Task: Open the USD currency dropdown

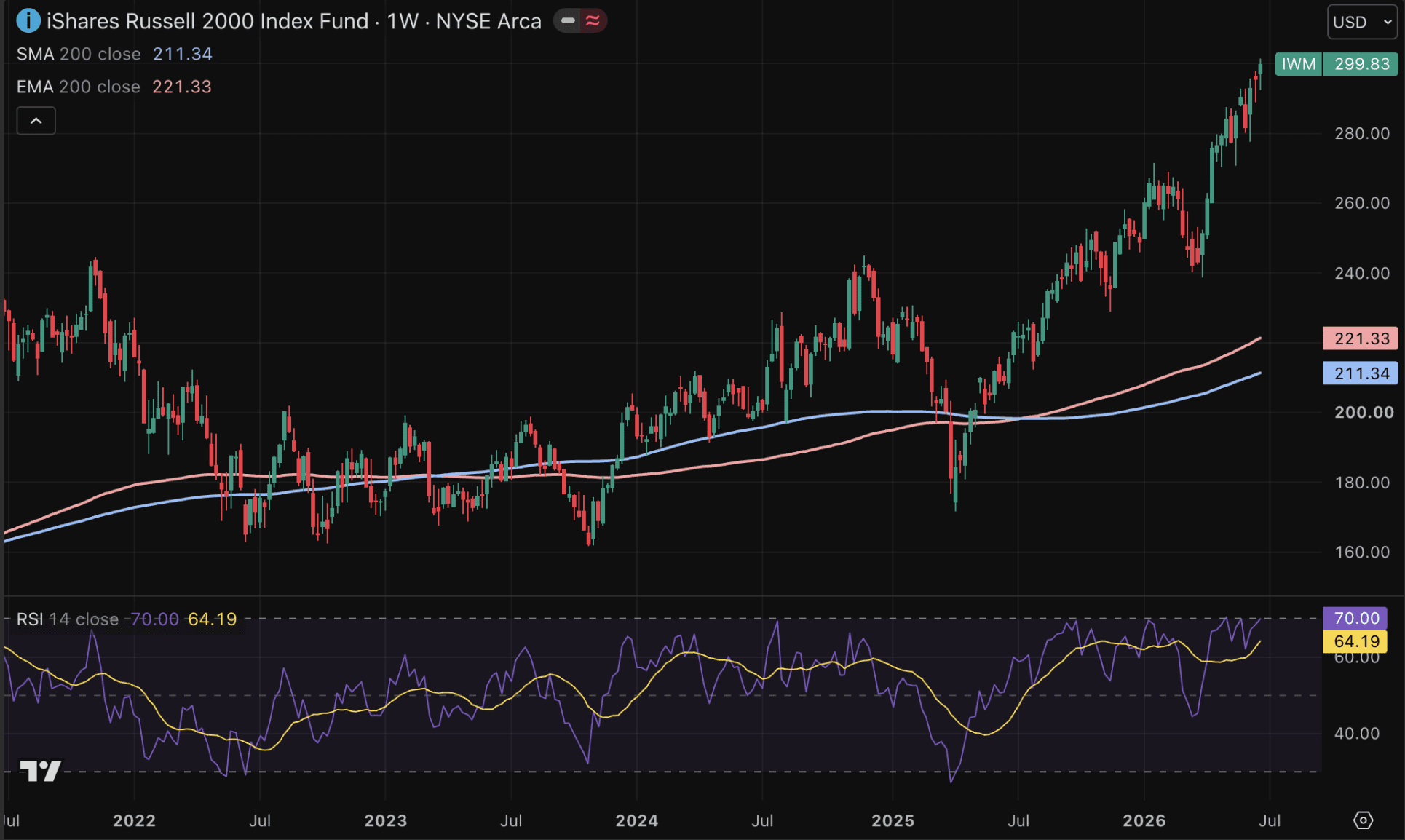Action: tap(1361, 22)
